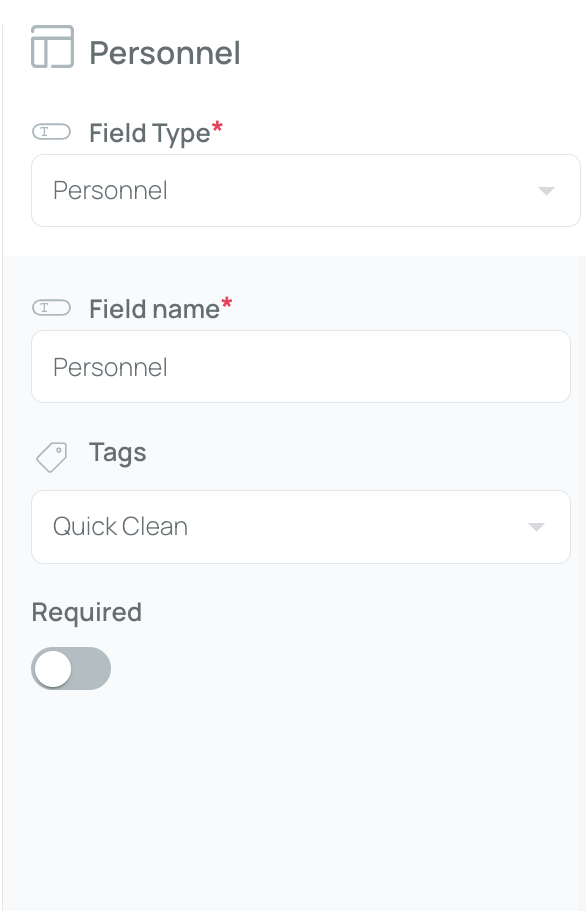Click the layout icon beside Personnel heading
Image resolution: width=586 pixels, height=912 pixels.
52,47
